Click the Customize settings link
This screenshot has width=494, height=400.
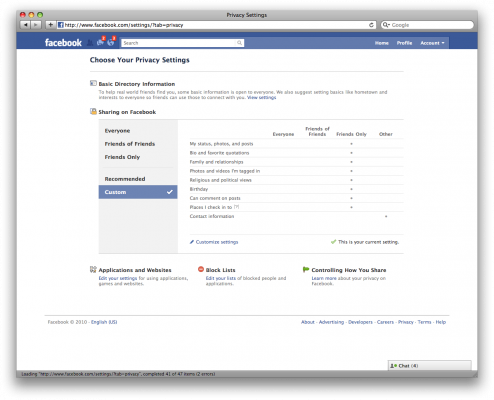[x=217, y=242]
